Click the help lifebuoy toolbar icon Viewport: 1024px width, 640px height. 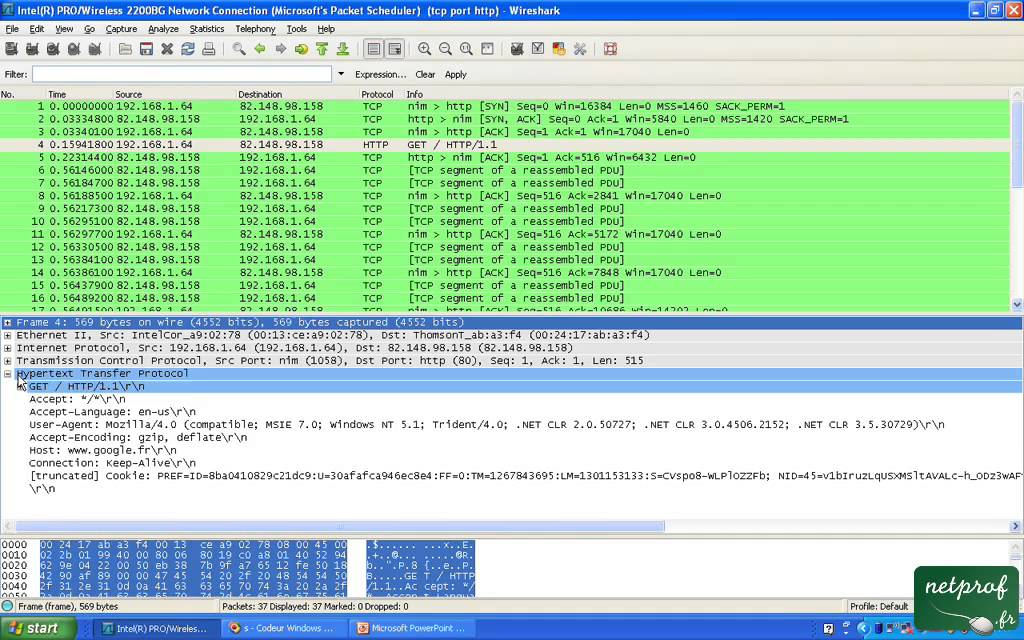click(x=611, y=49)
